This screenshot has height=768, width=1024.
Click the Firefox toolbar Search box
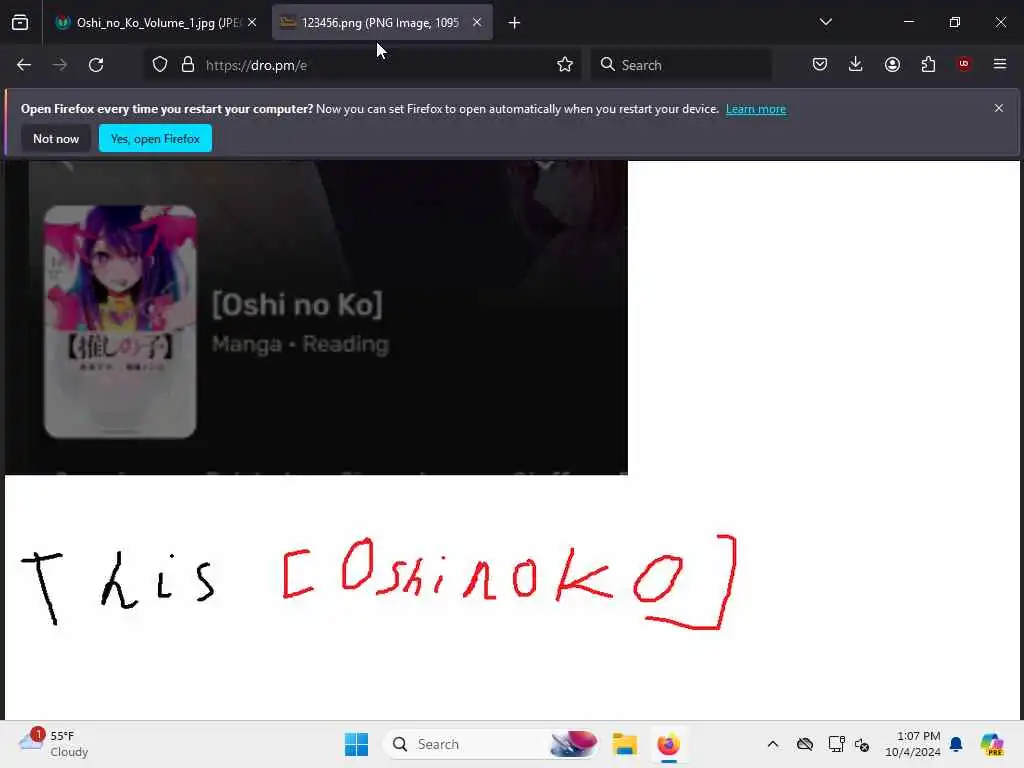[x=681, y=65]
